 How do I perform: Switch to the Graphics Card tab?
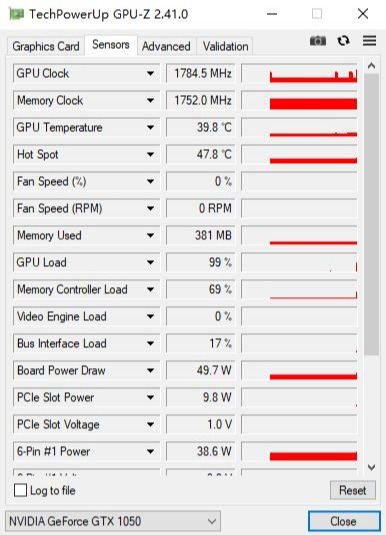click(x=46, y=46)
